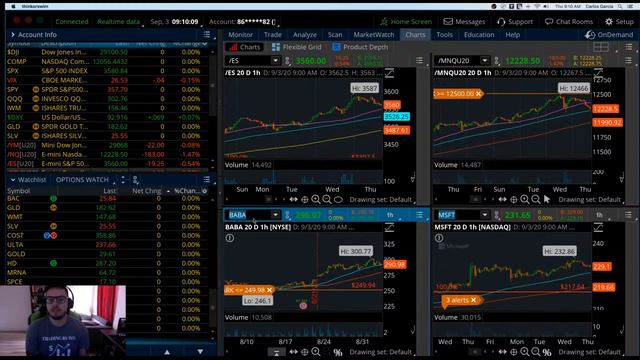The image size is (640, 360).
Task: Zoom out on the /MNQU20 chart
Action: [536, 200]
